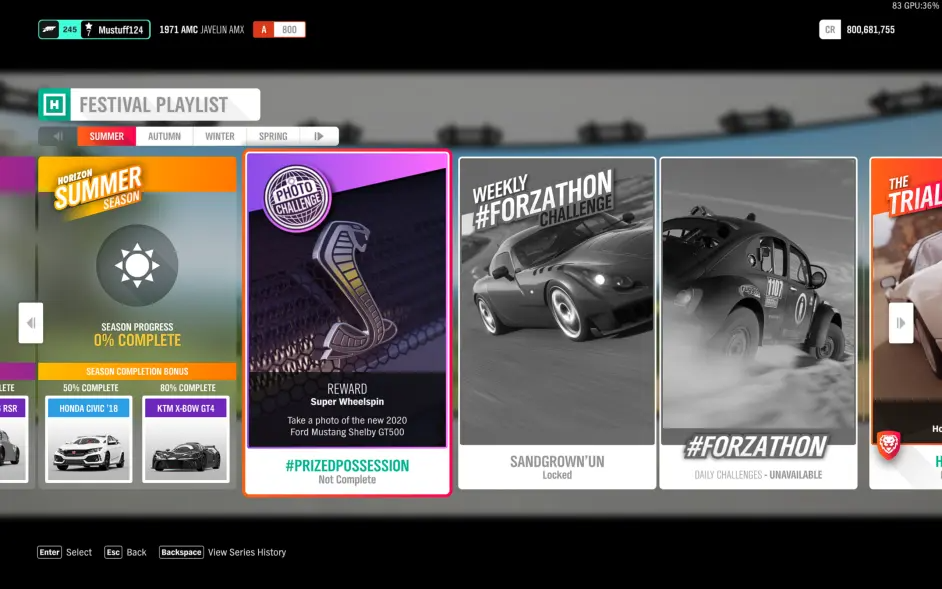Click the Trial lion shield icon
942x589 pixels.
point(888,445)
